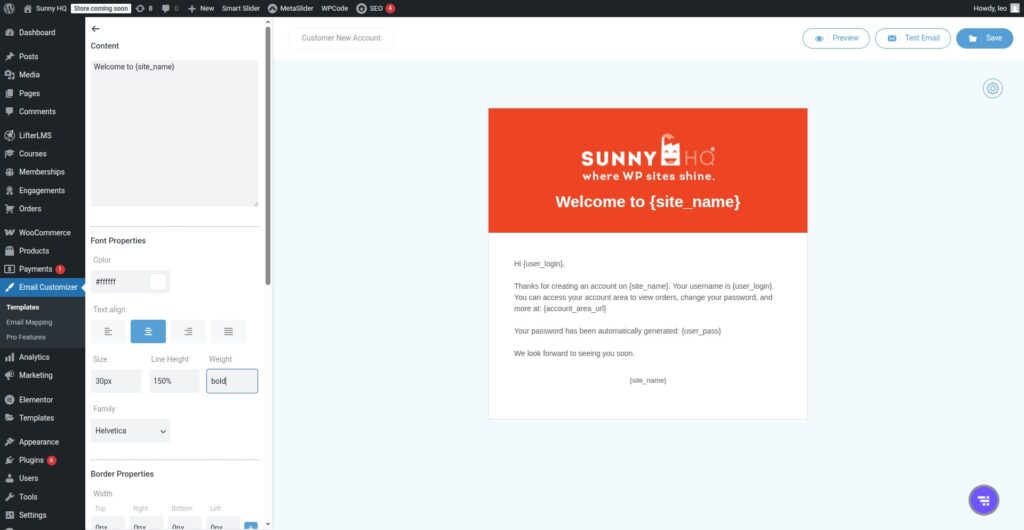
Task: Click the Line Height field showing 150%
Action: (174, 381)
